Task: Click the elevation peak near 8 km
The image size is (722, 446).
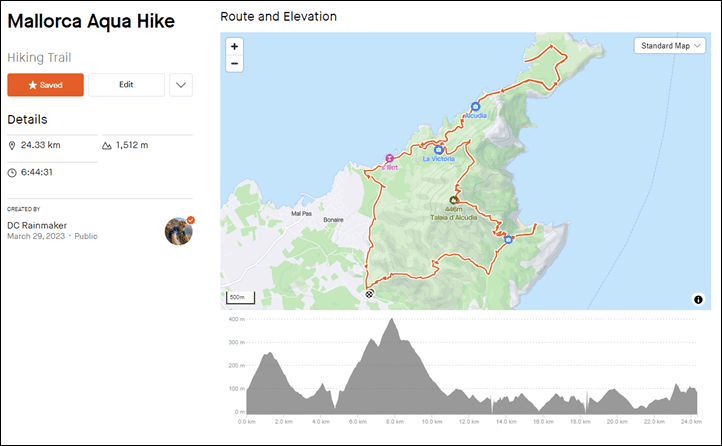Action: 392,319
